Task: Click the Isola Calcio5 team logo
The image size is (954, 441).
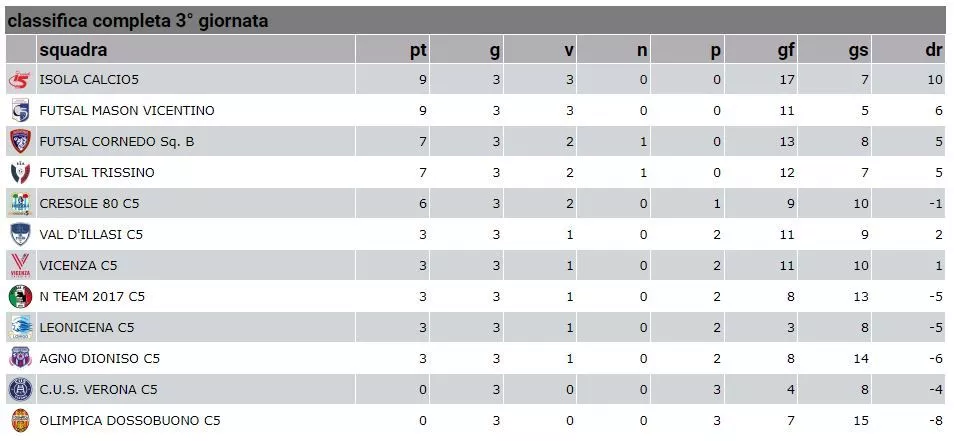Action: coord(19,80)
